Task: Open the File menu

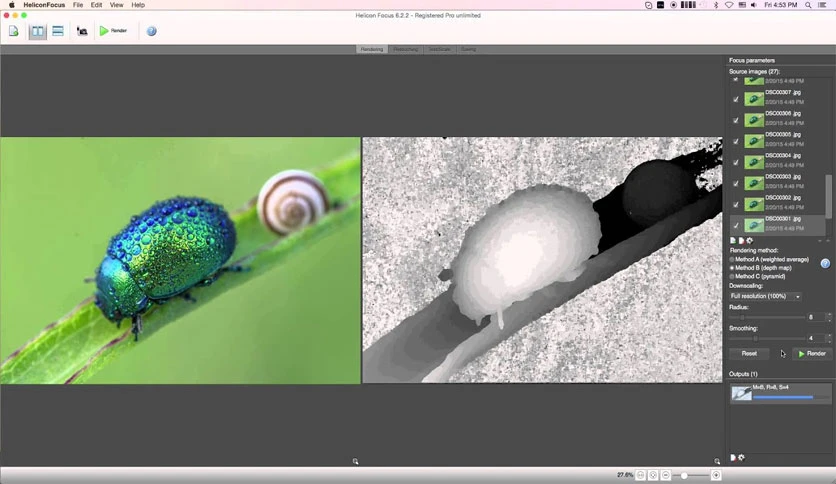Action: point(78,5)
